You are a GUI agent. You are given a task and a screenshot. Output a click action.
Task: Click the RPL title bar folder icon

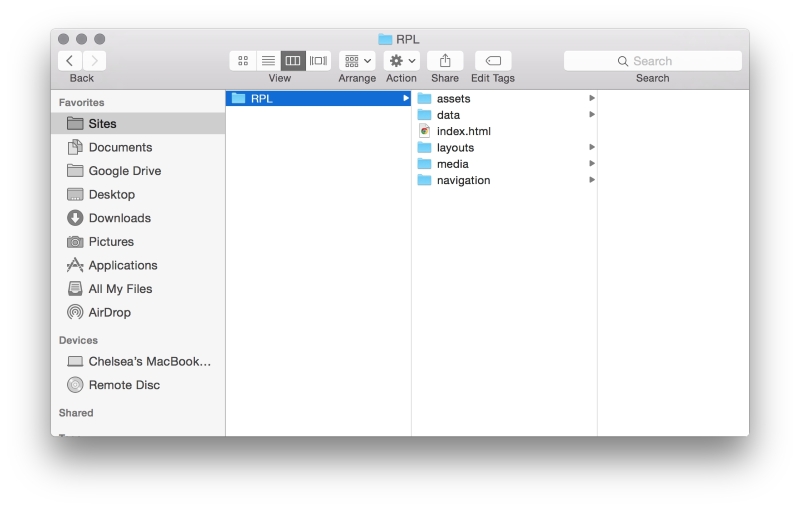tap(385, 39)
